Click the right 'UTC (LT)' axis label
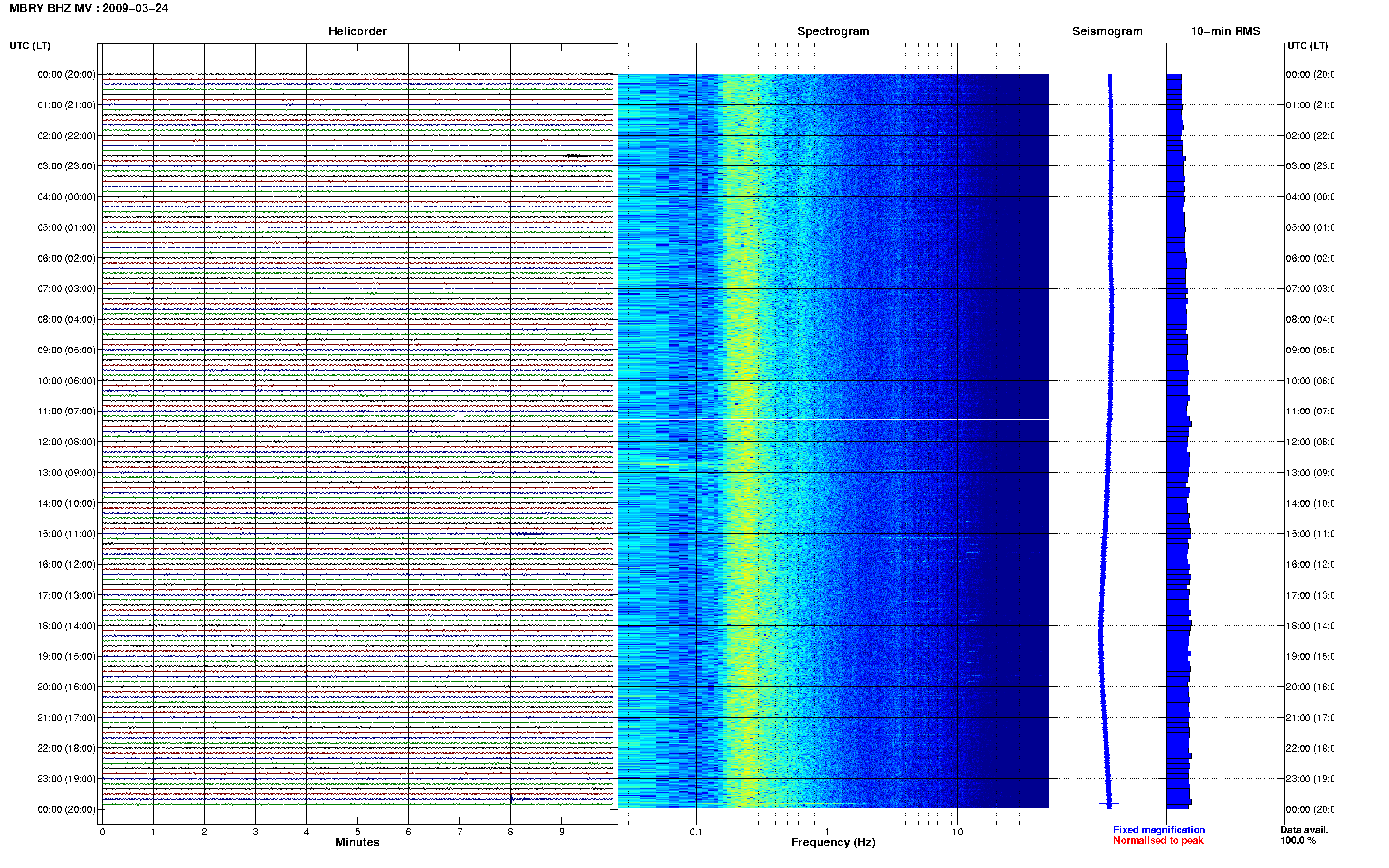The image size is (1389, 868). [1307, 46]
